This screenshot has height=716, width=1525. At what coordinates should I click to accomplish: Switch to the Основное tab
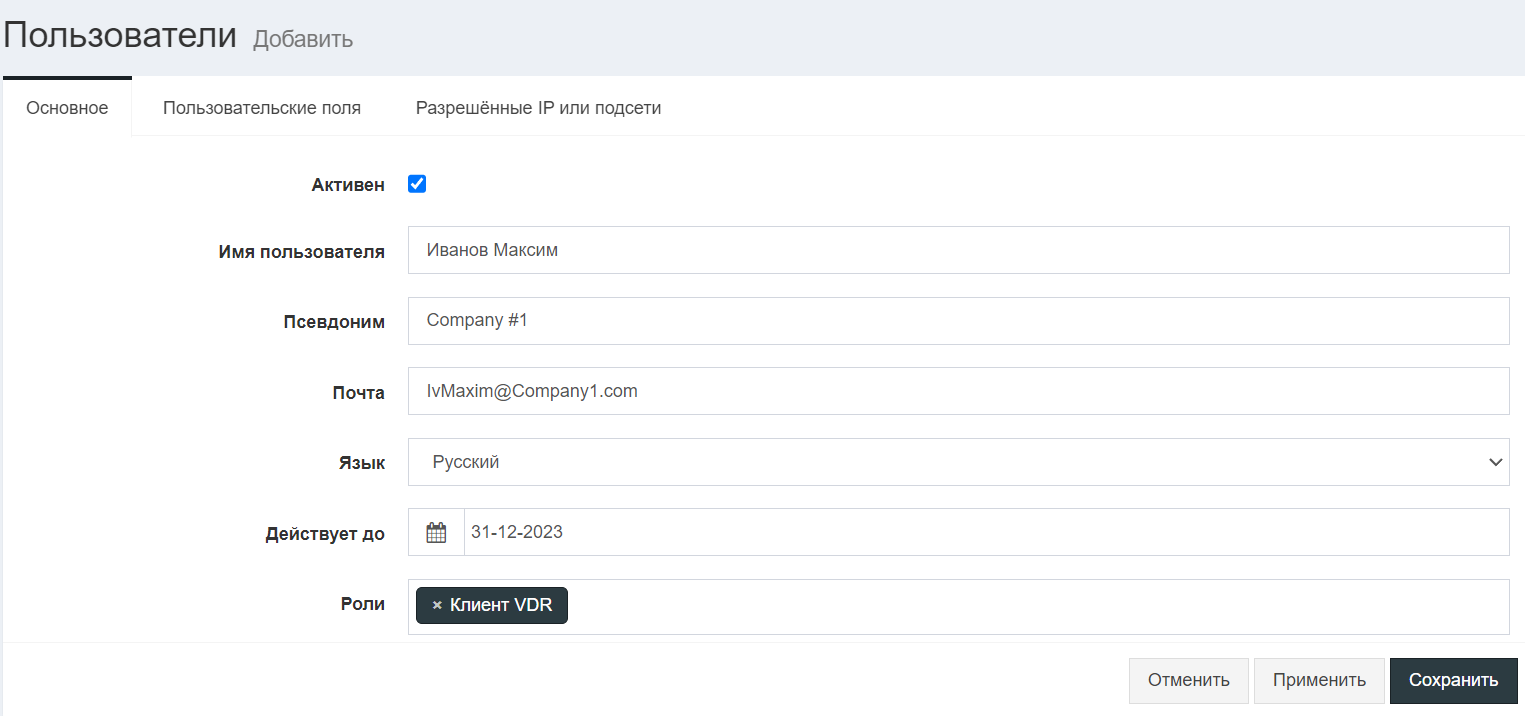pos(67,108)
